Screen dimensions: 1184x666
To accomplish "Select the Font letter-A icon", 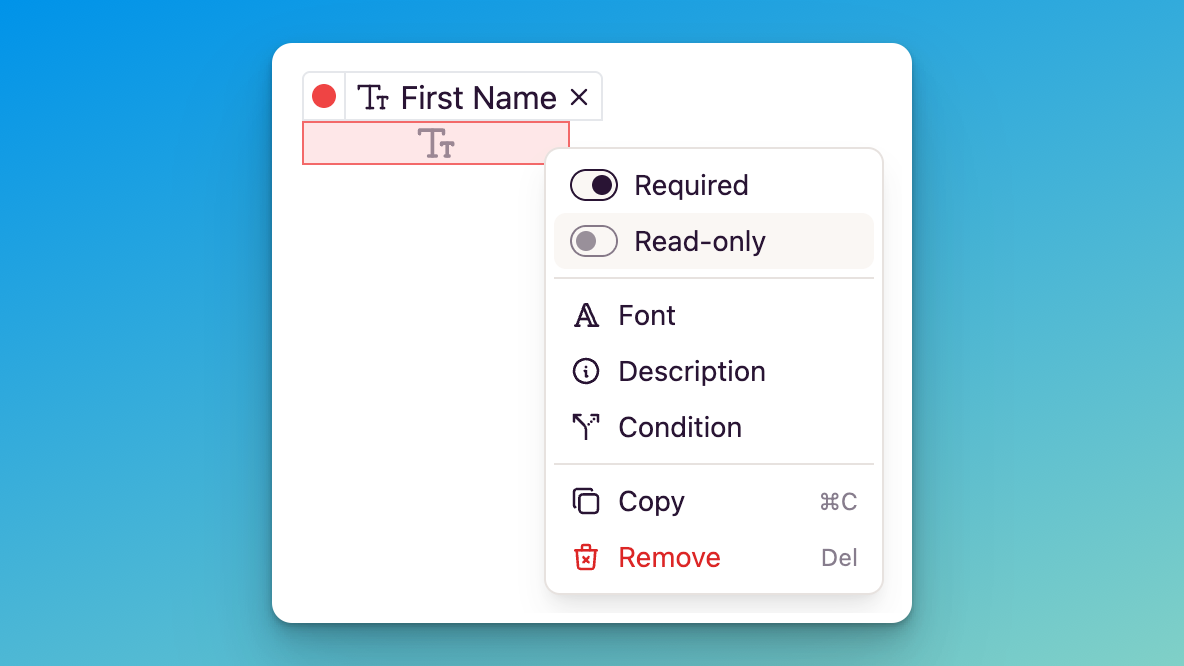I will pyautogui.click(x=587, y=315).
